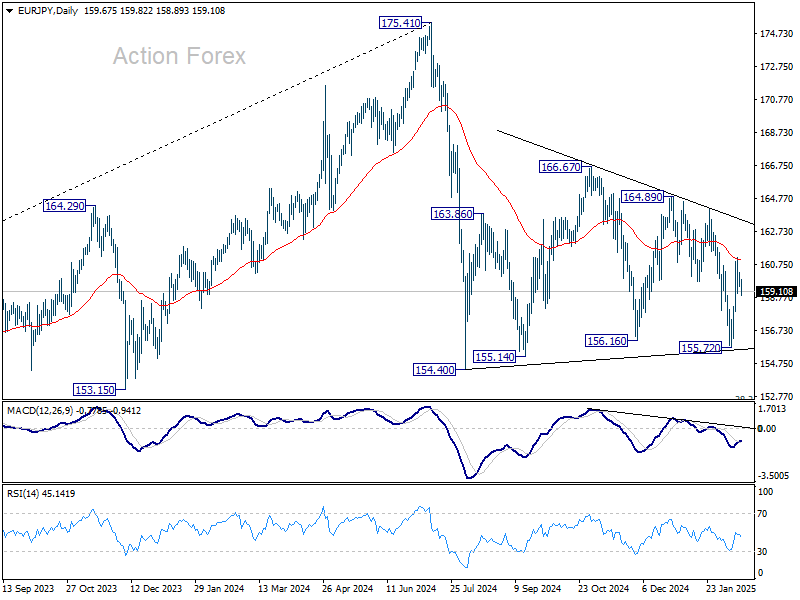Click the 153.150 low price label
Image resolution: width=800 pixels, height=600 pixels.
(97, 389)
